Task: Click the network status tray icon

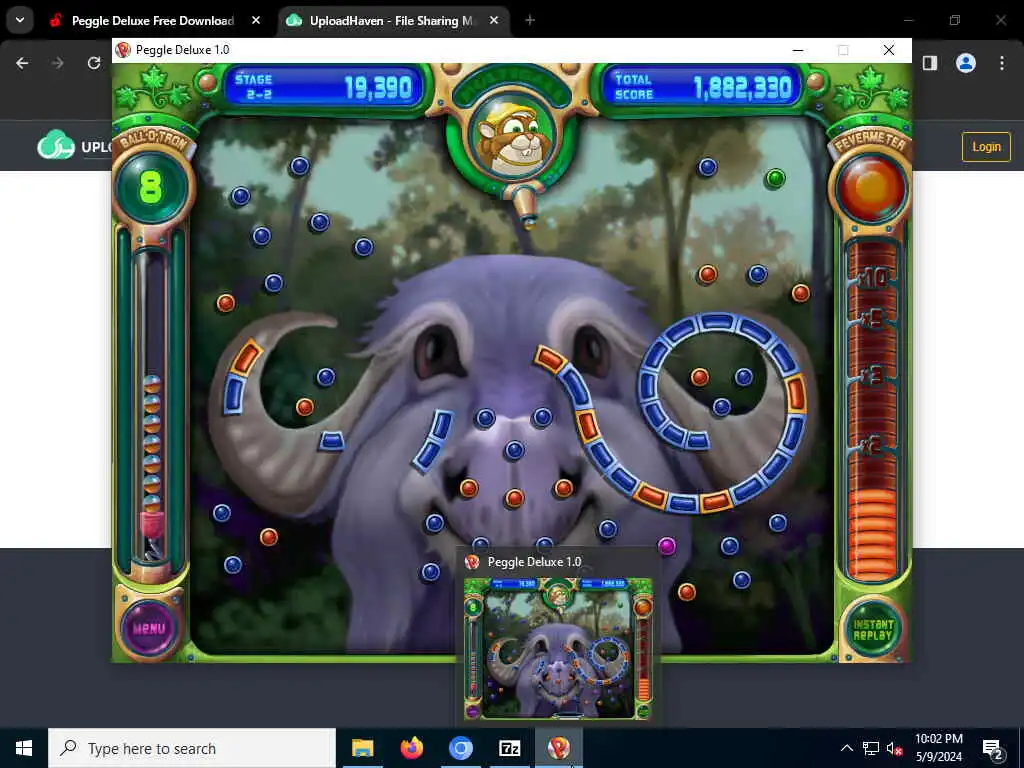Action: 871,748
